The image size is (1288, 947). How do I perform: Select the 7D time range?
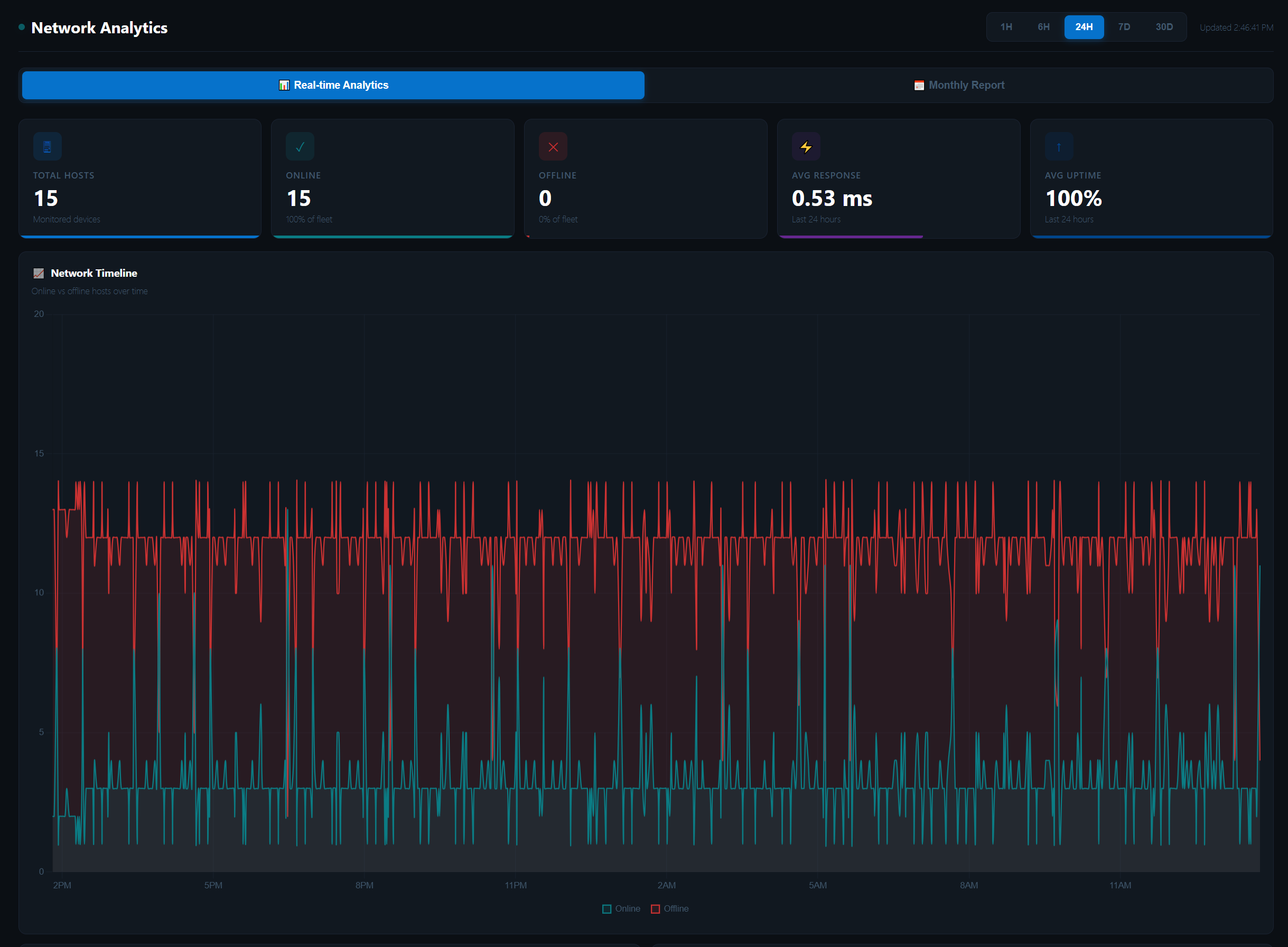point(1124,27)
